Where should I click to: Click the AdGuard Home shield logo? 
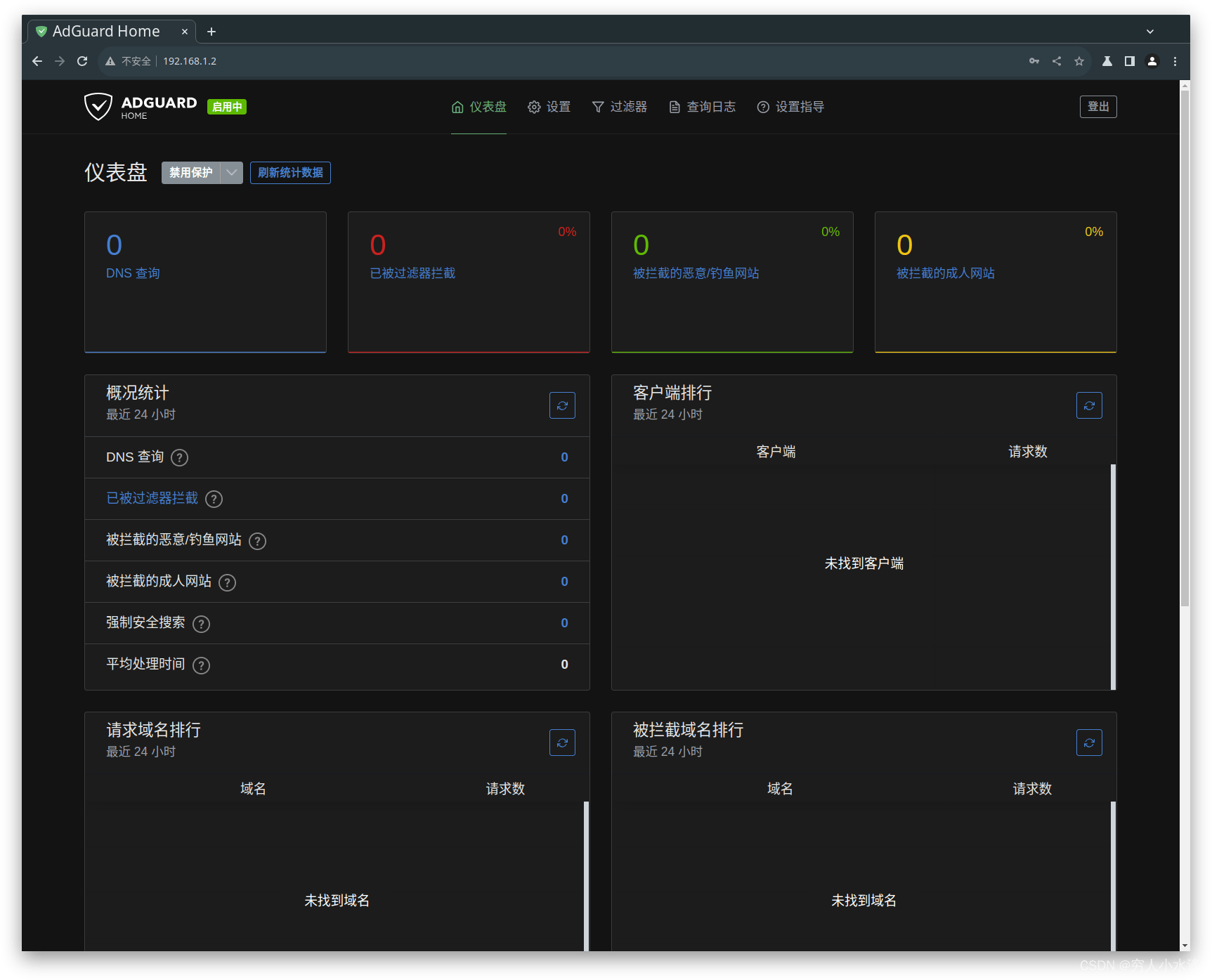[141, 107]
